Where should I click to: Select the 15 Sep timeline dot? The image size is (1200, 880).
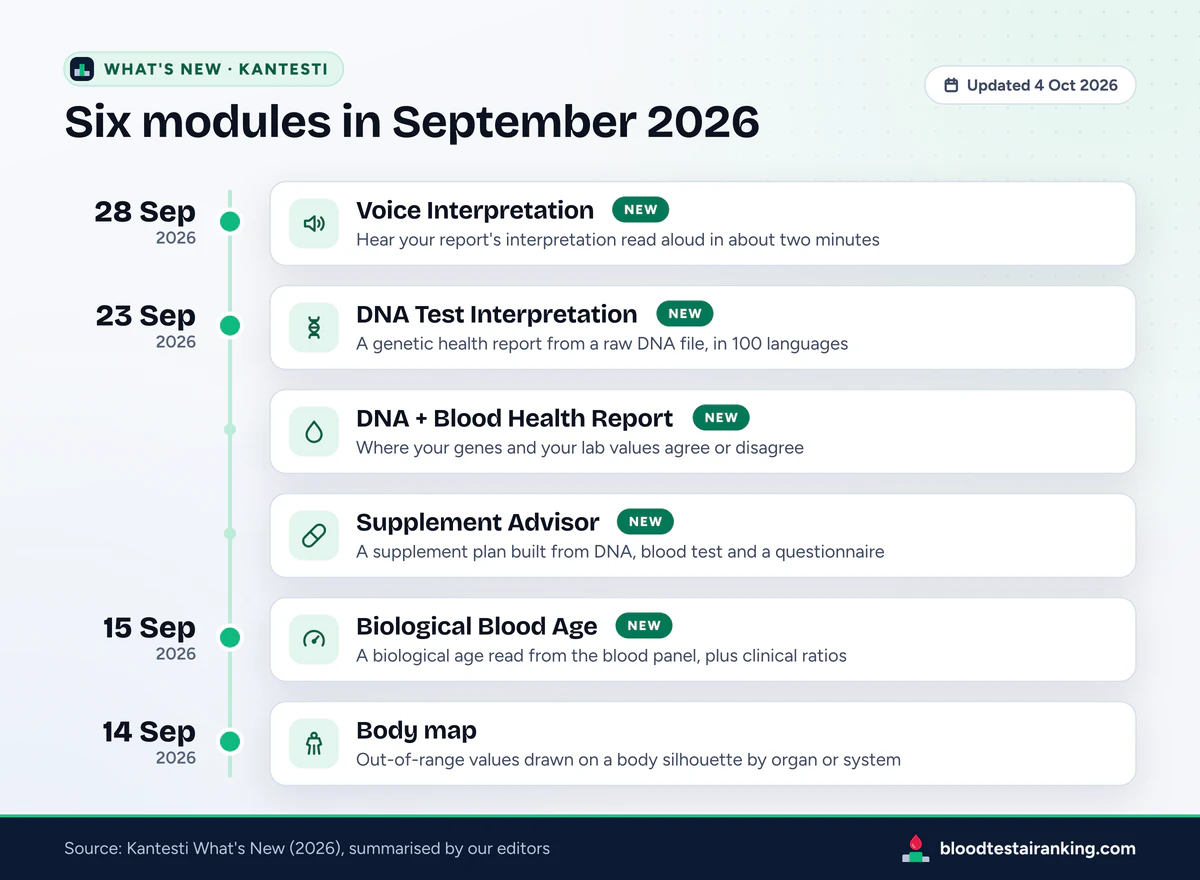pyautogui.click(x=230, y=638)
